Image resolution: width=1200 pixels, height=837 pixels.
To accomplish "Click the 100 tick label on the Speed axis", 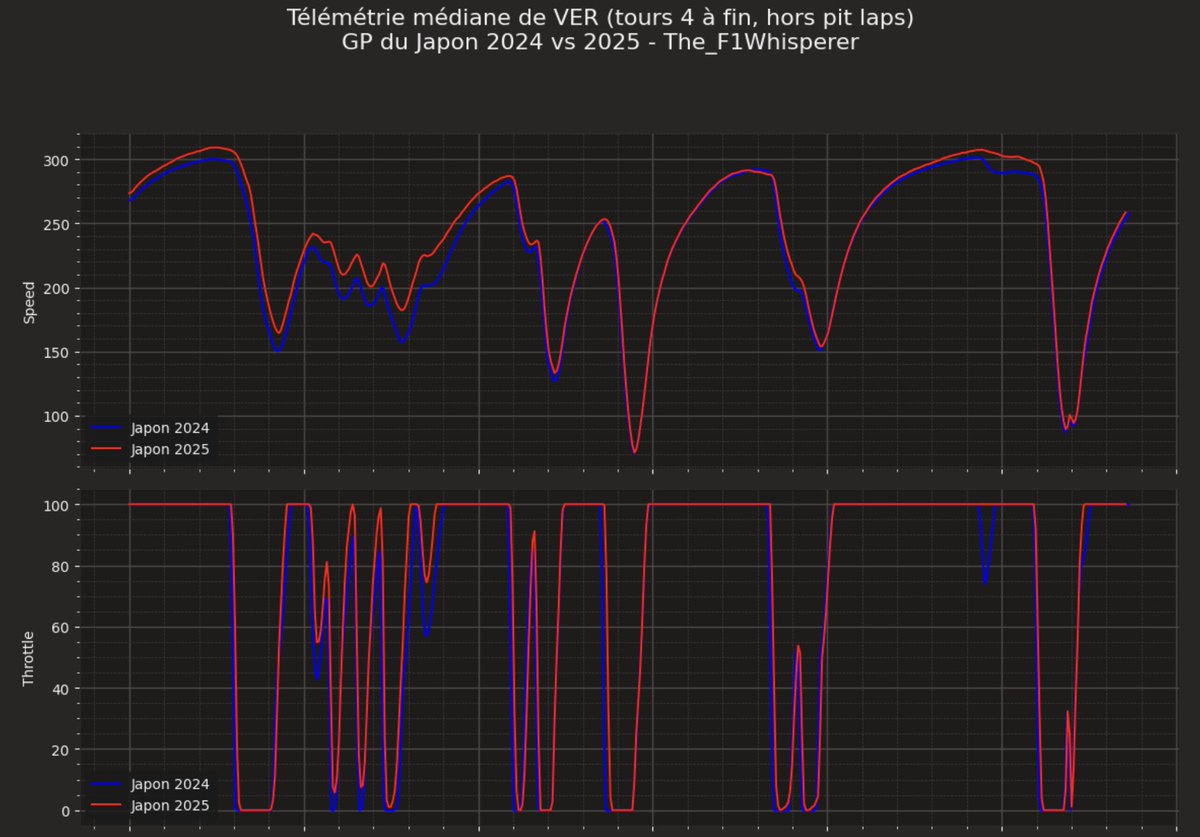I will coord(54,416).
